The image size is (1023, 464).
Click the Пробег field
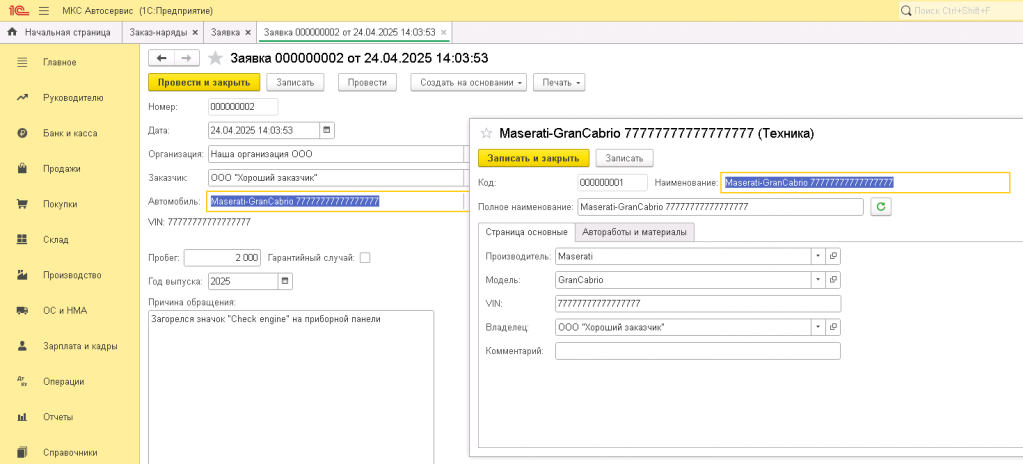[222, 258]
